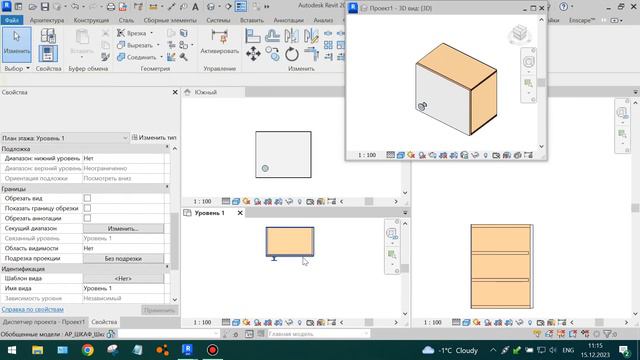Switch to the Конструкция ribbon tab
This screenshot has width=640, height=360.
coord(91,20)
